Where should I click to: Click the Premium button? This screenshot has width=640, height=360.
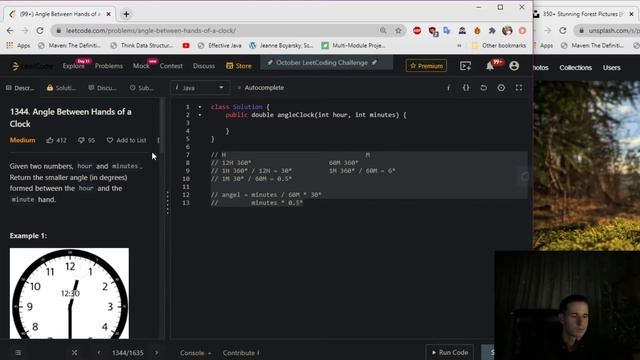click(426, 66)
